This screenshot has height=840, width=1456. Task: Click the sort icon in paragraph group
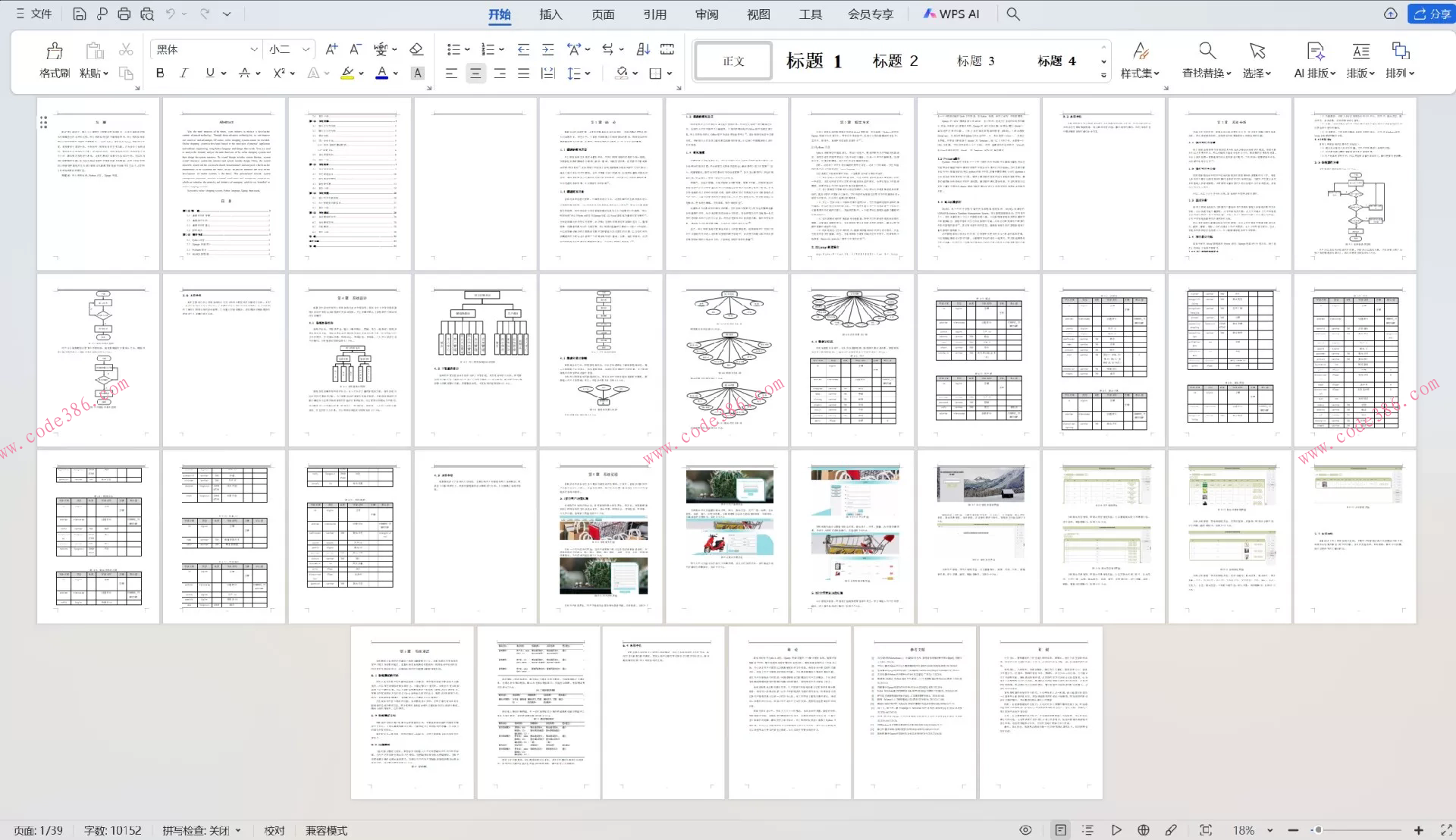click(642, 49)
